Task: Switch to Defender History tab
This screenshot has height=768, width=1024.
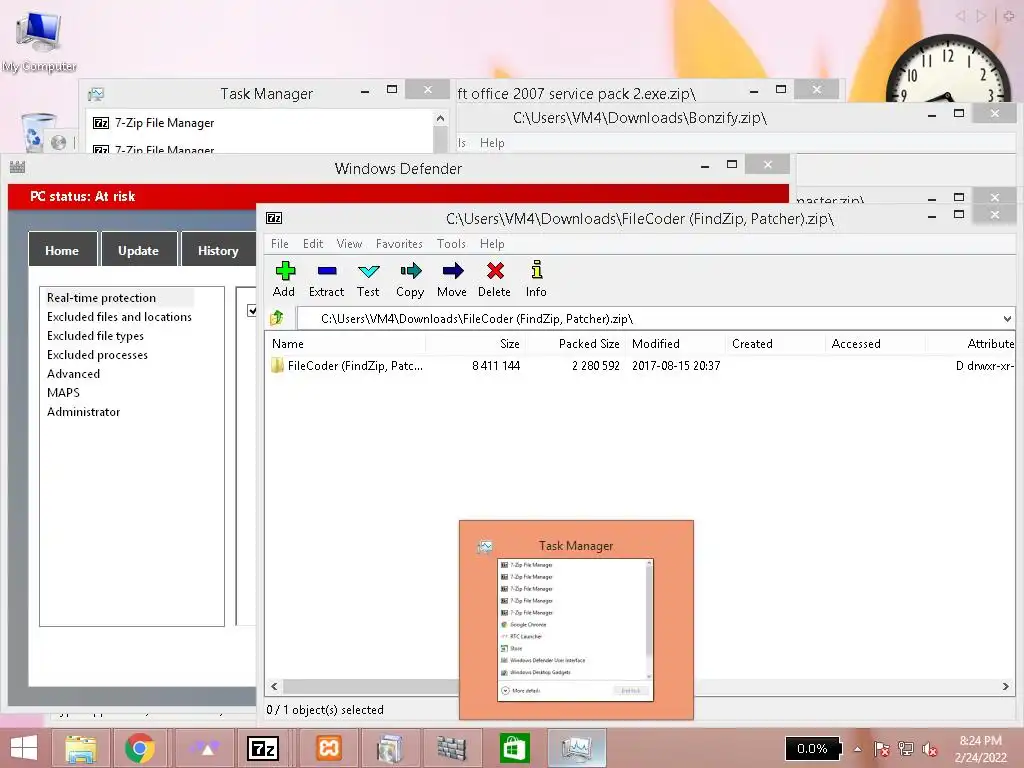Action: [x=218, y=250]
